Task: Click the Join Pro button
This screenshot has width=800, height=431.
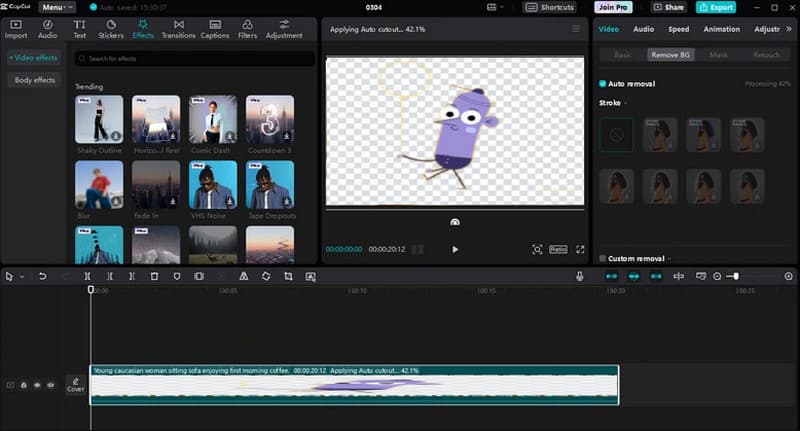Action: (x=613, y=7)
